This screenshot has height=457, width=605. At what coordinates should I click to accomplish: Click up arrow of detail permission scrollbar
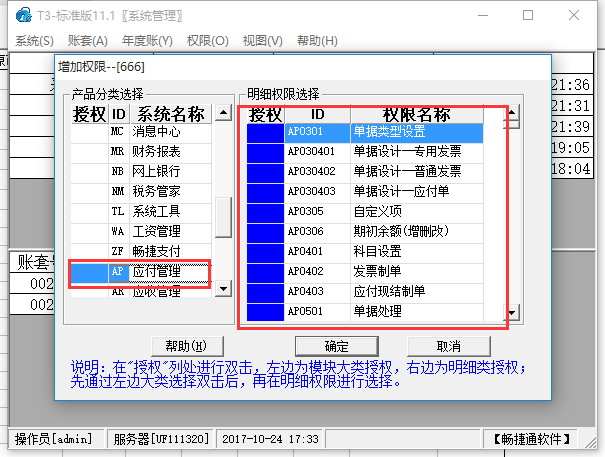(x=512, y=113)
